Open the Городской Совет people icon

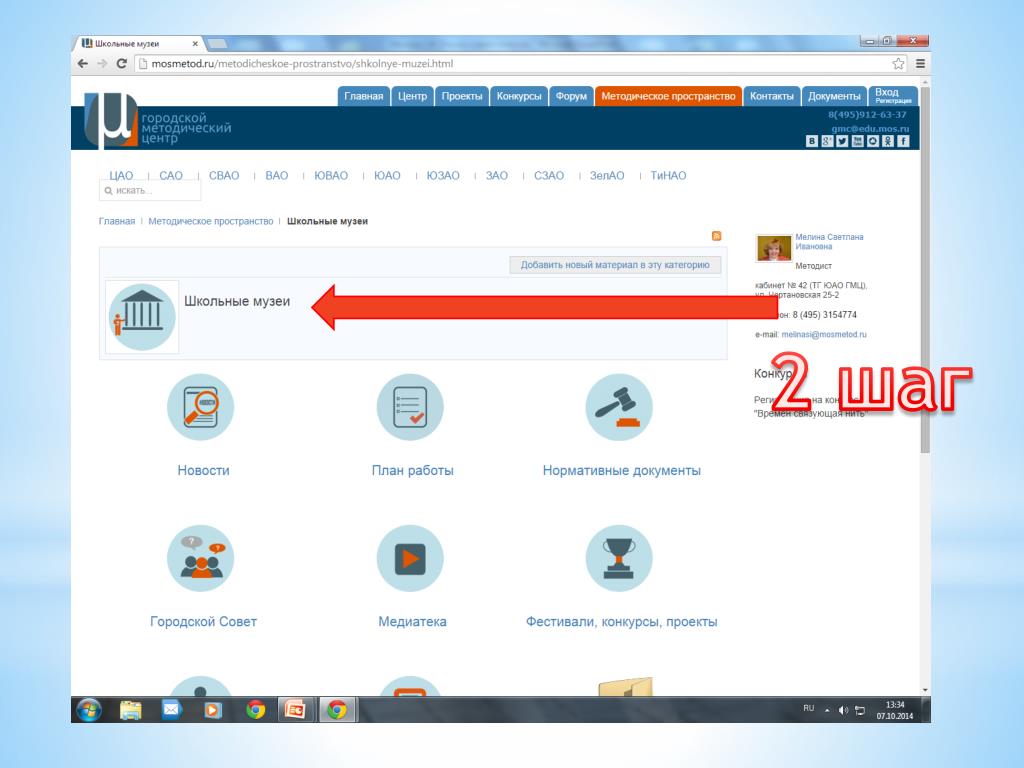click(x=200, y=558)
